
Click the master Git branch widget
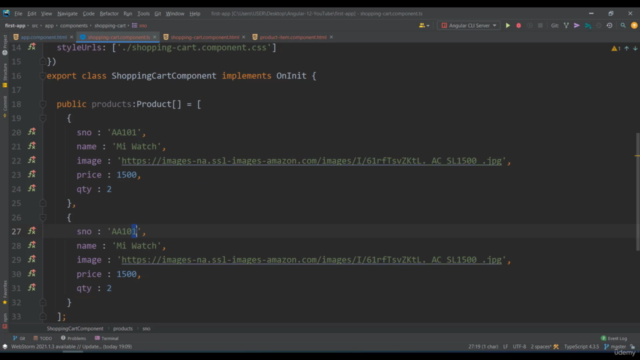click(615, 347)
